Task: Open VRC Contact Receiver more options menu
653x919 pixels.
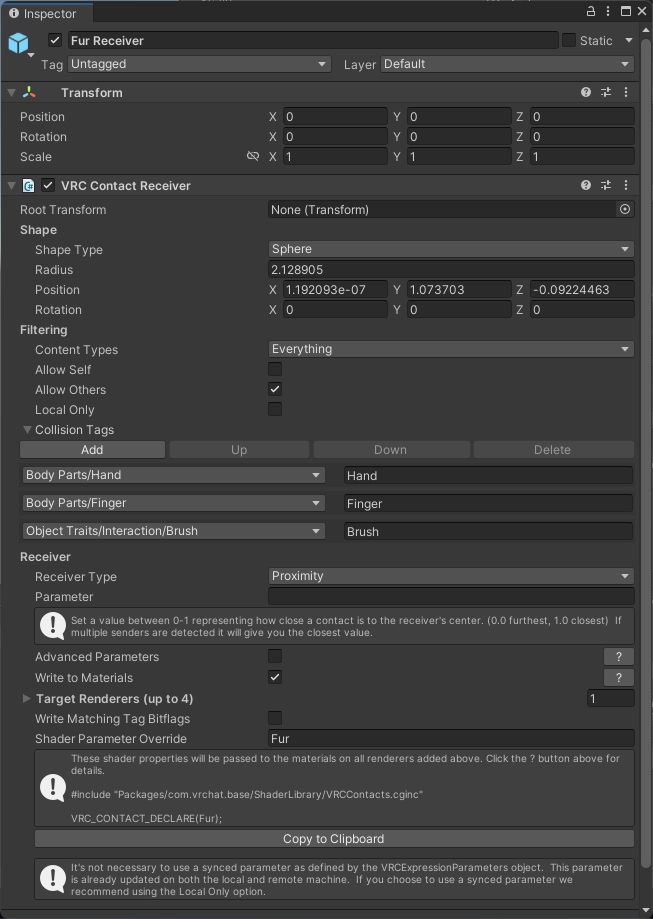Action: click(x=626, y=185)
